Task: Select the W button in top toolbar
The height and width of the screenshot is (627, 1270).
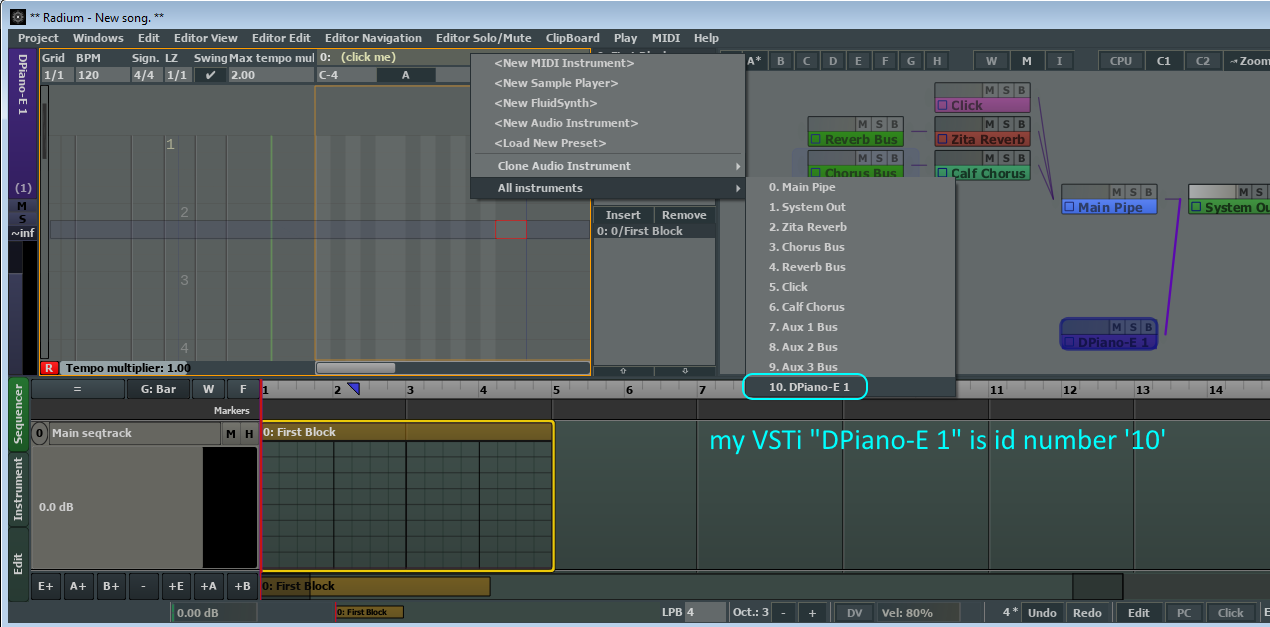Action: (x=991, y=61)
